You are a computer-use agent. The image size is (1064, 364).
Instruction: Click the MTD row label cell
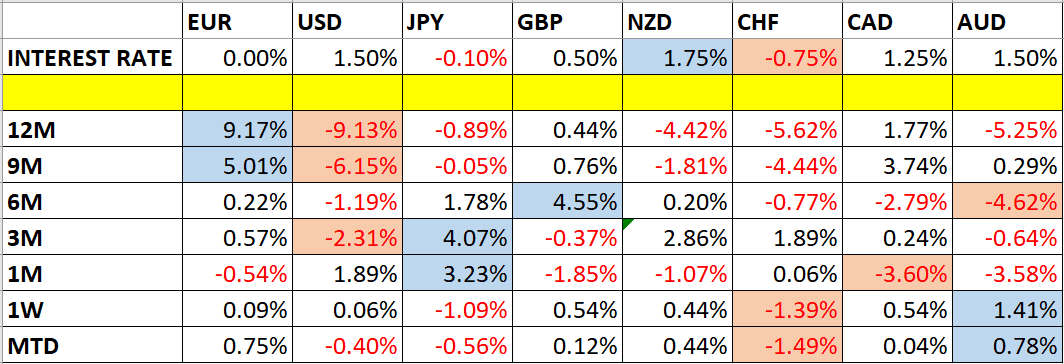(92, 346)
